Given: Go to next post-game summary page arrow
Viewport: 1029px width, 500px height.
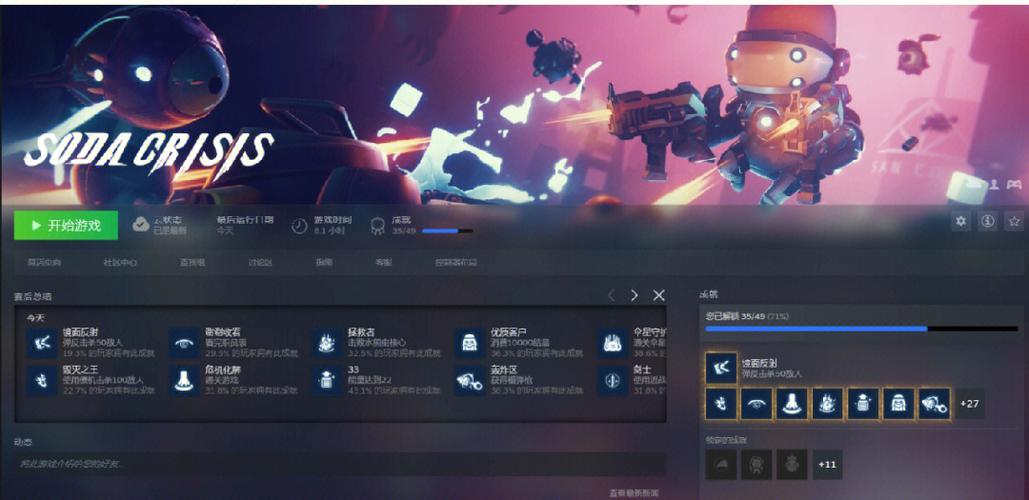Looking at the screenshot, I should [x=634, y=296].
